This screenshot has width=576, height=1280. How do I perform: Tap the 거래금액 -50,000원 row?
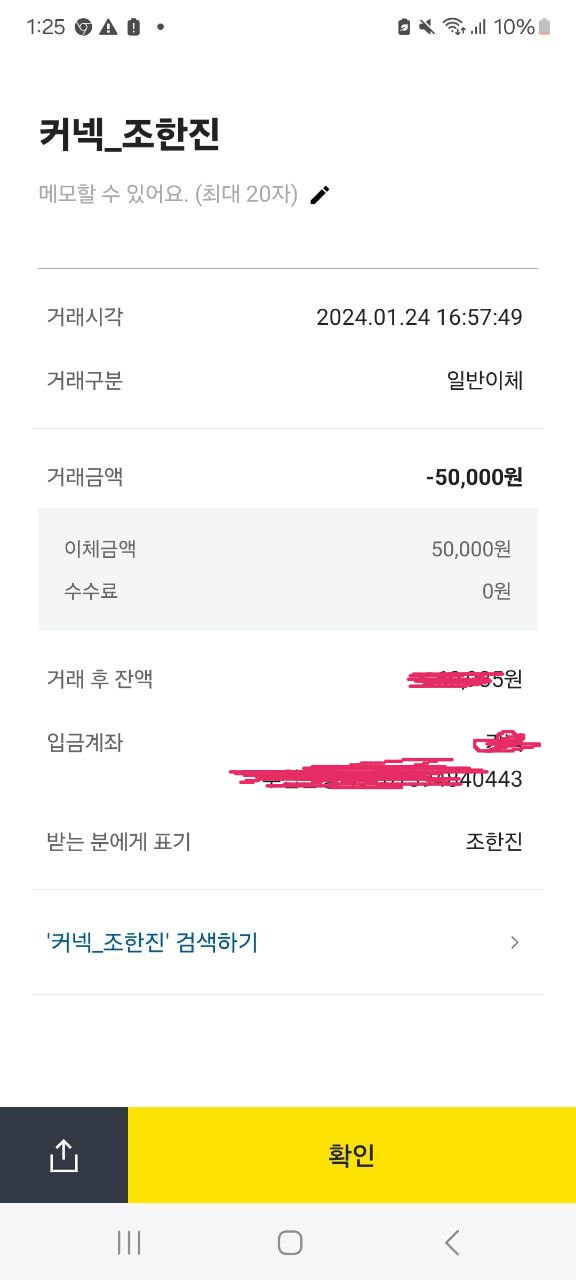click(288, 477)
